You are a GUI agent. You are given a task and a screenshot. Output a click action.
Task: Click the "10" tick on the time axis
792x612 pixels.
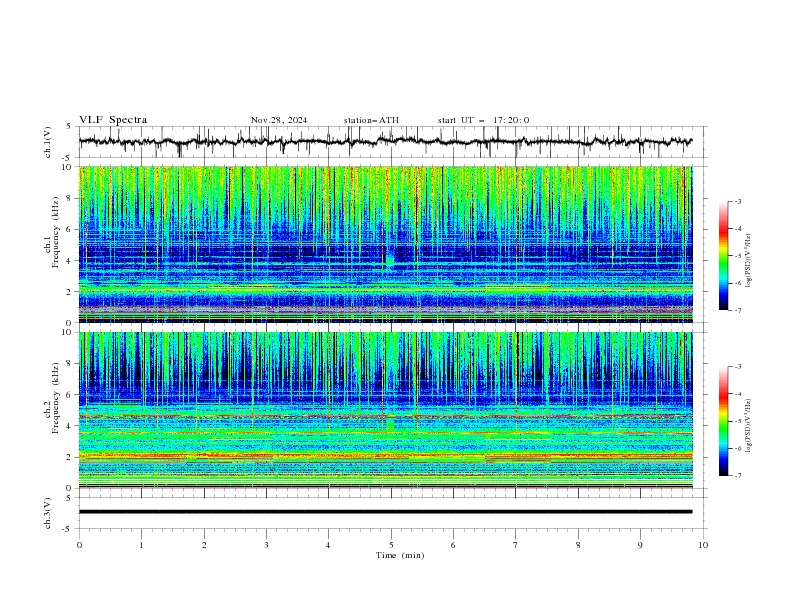(703, 545)
